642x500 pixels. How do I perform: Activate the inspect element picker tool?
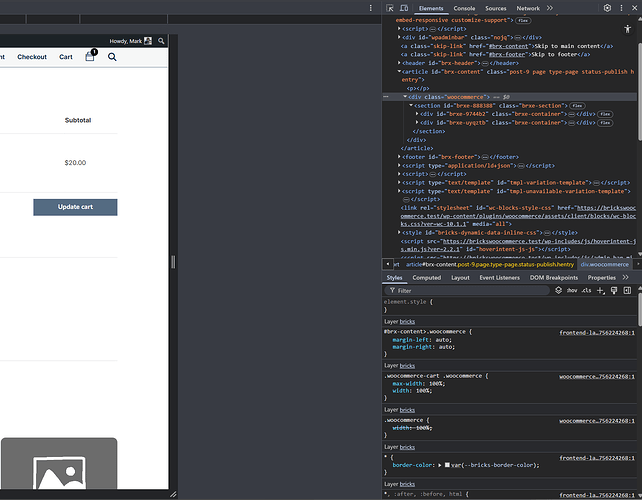coord(392,8)
